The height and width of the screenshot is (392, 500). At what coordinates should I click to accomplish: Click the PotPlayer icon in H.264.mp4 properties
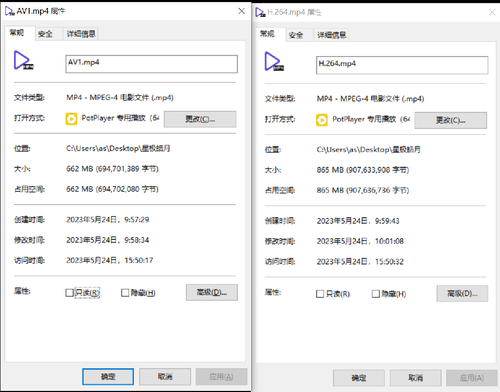point(322,120)
